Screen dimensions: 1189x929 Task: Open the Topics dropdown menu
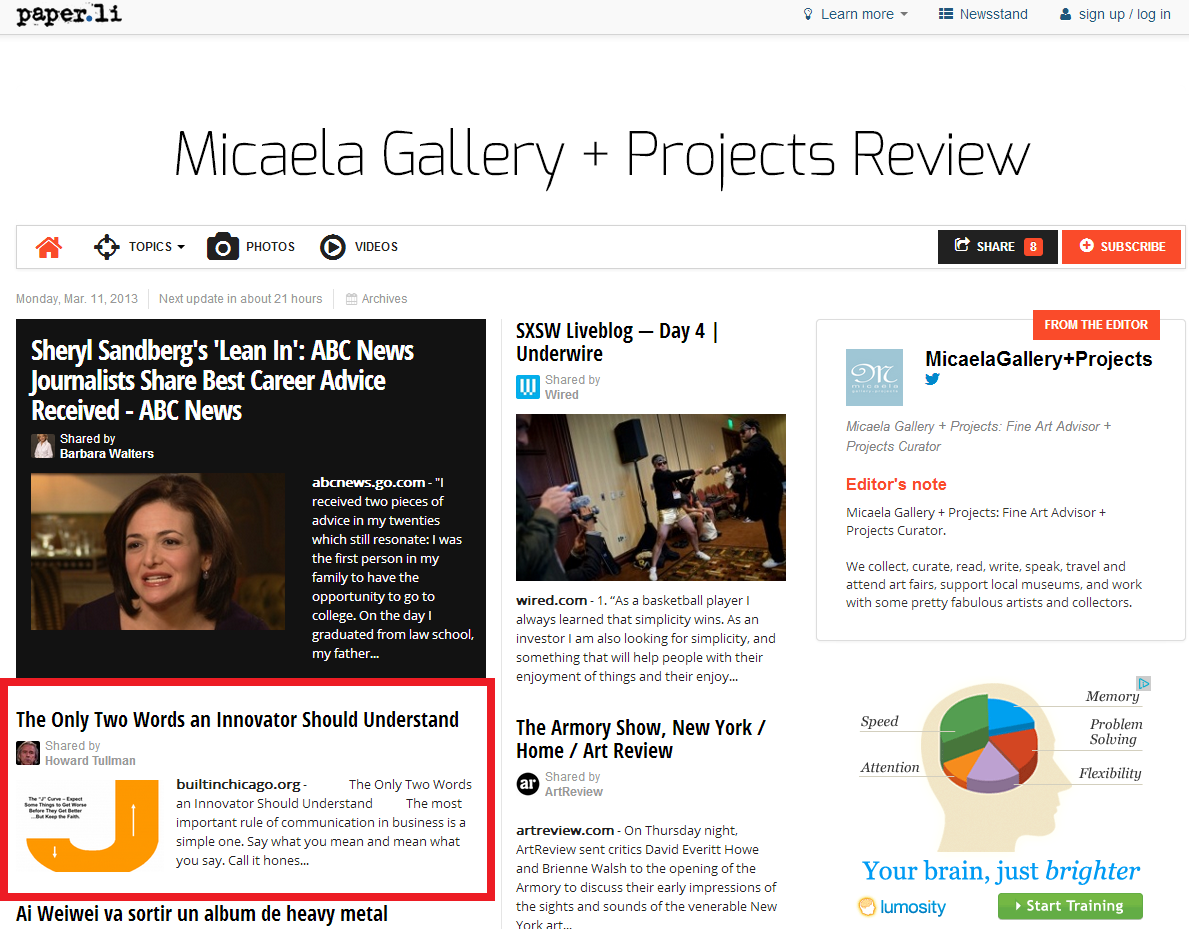click(156, 247)
